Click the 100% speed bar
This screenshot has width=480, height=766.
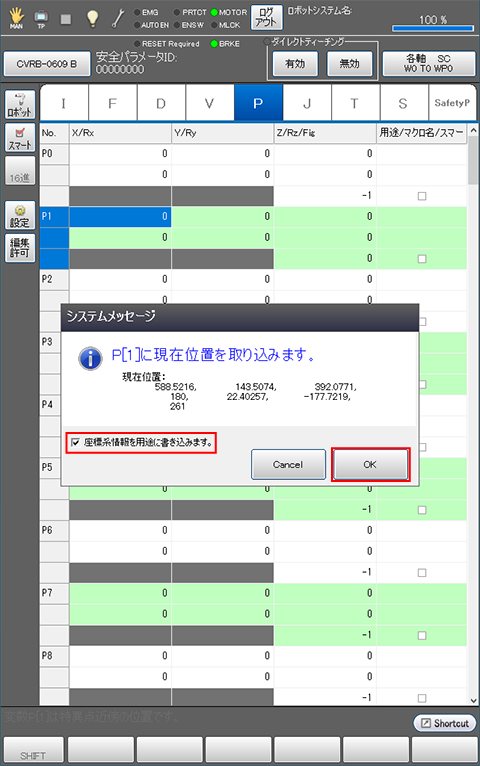click(433, 28)
